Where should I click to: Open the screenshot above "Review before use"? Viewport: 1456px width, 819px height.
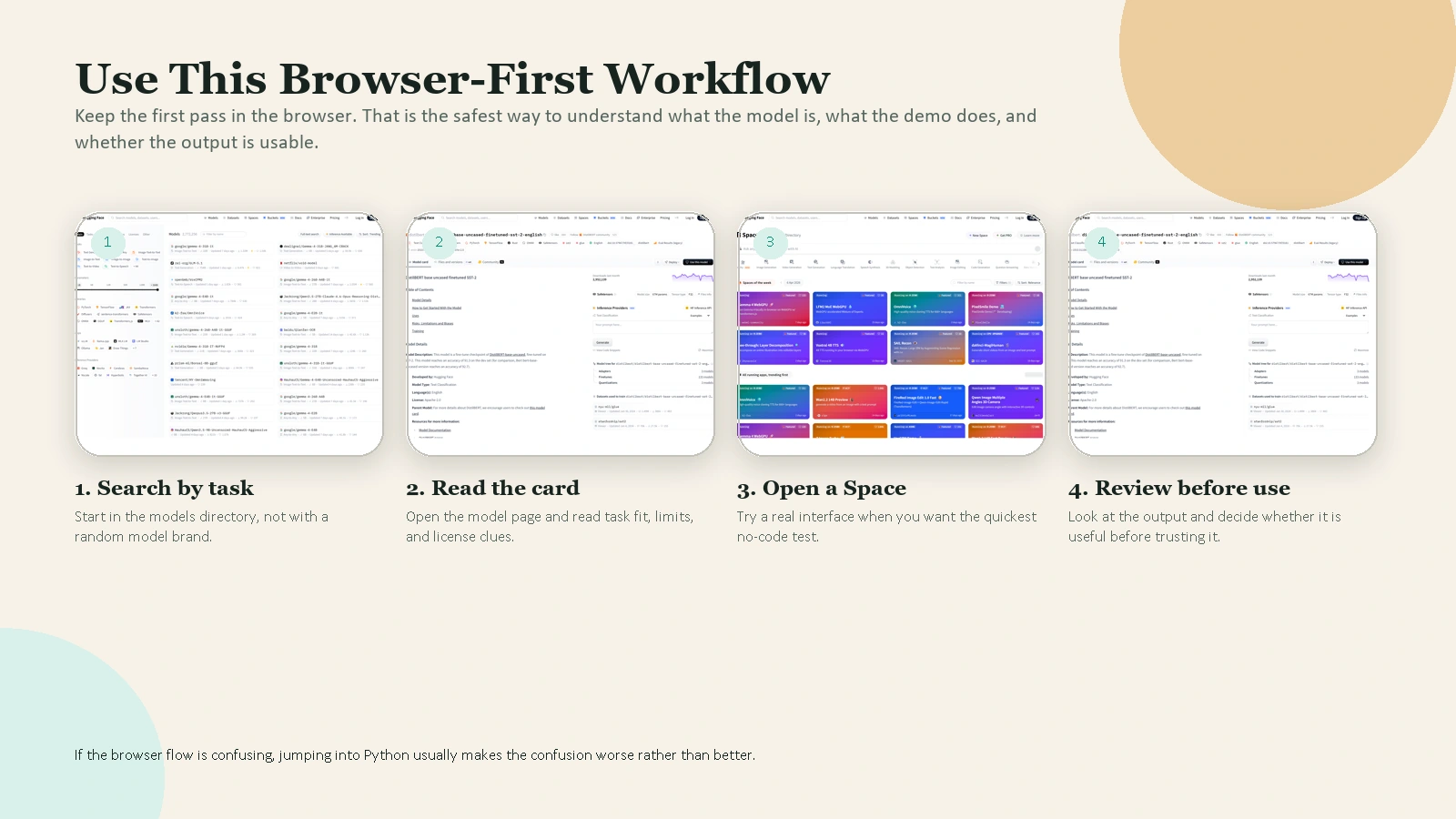pos(1223,334)
